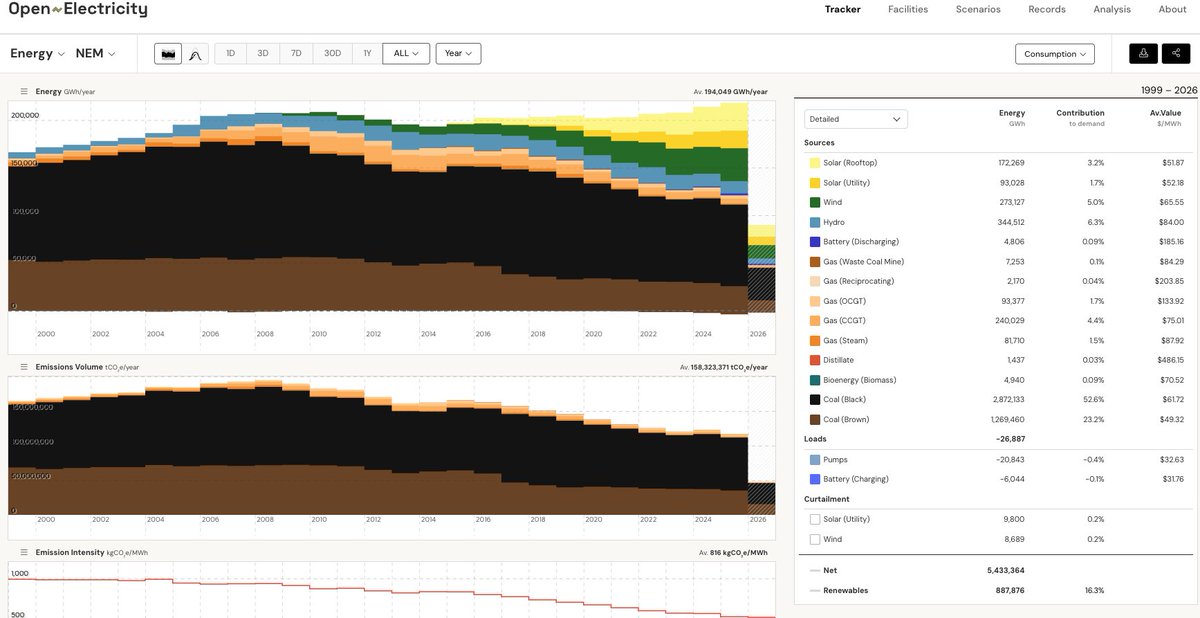The image size is (1200, 618).
Task: Select the 1D range button
Action: tap(230, 54)
